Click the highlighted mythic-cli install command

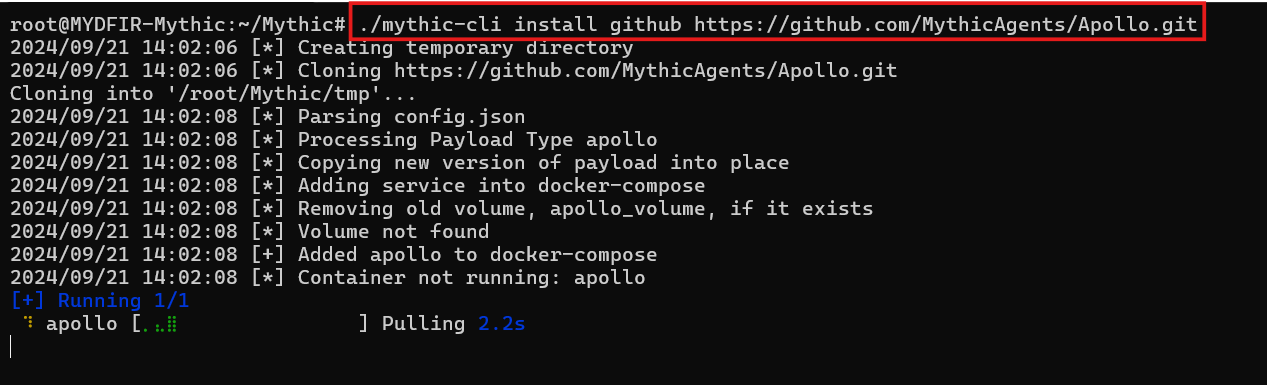pyautogui.click(x=777, y=23)
